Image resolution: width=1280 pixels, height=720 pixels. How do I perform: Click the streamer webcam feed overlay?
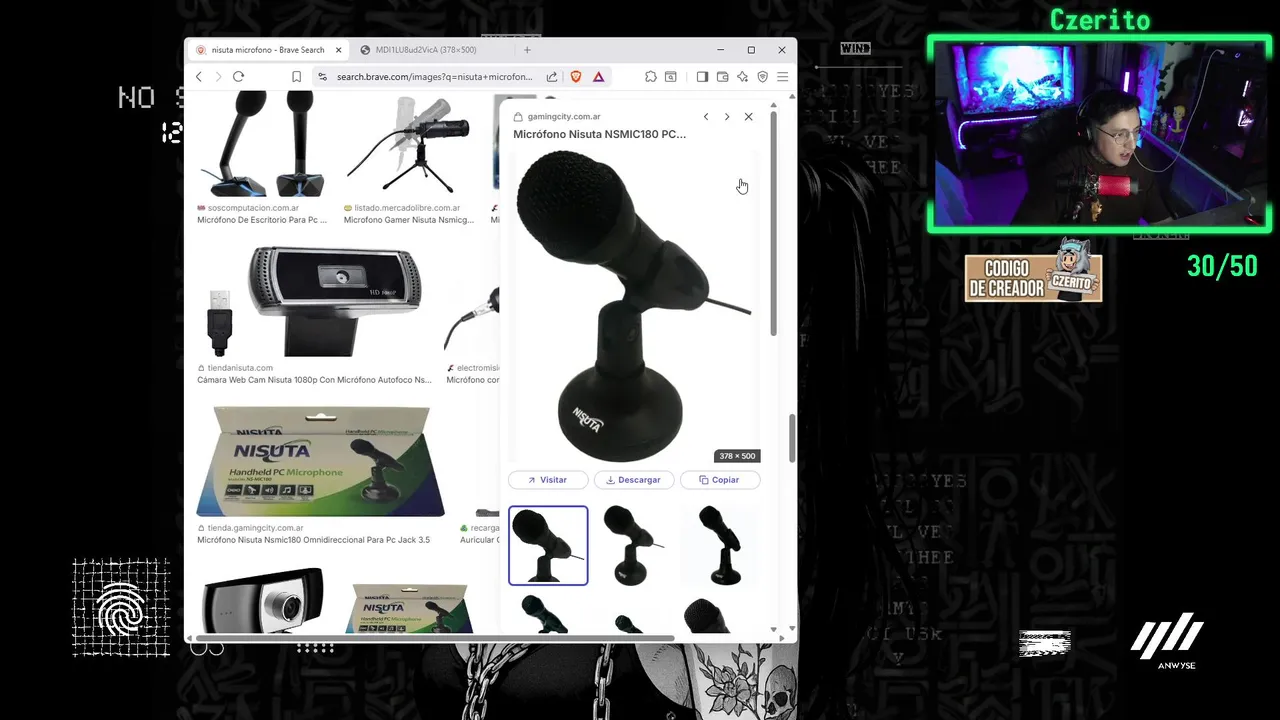1099,134
